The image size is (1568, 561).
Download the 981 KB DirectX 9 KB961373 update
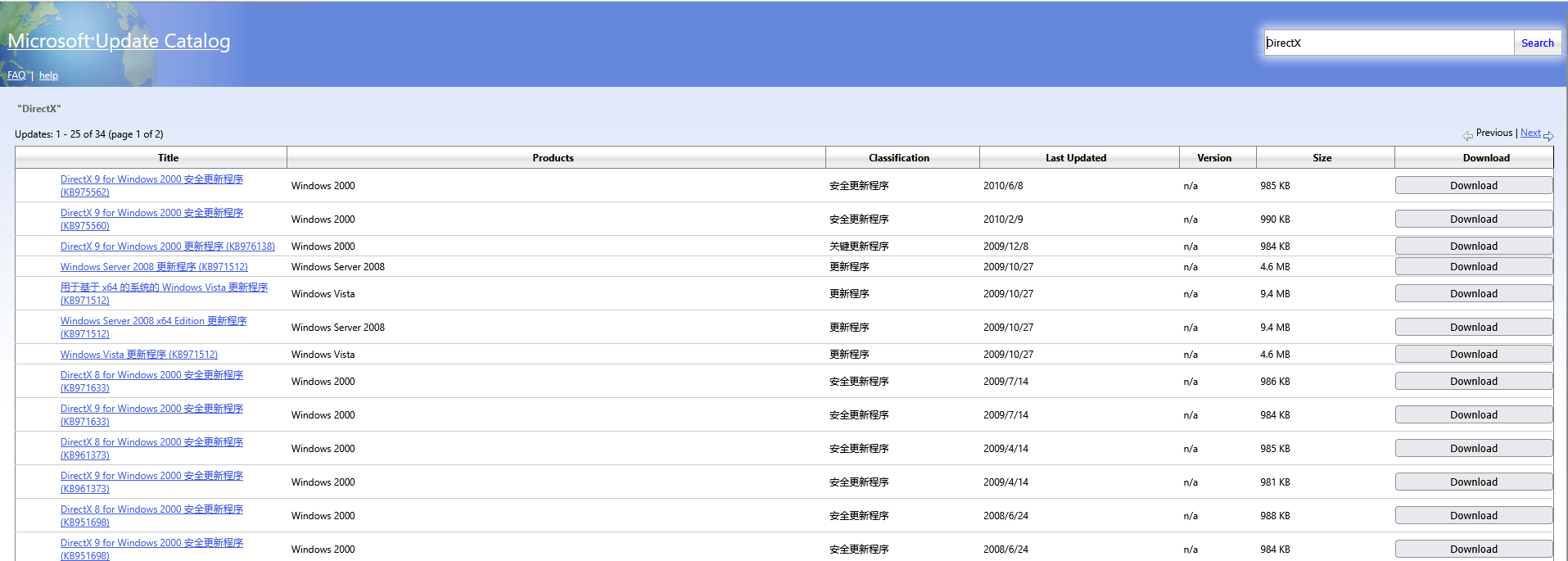pos(1473,482)
